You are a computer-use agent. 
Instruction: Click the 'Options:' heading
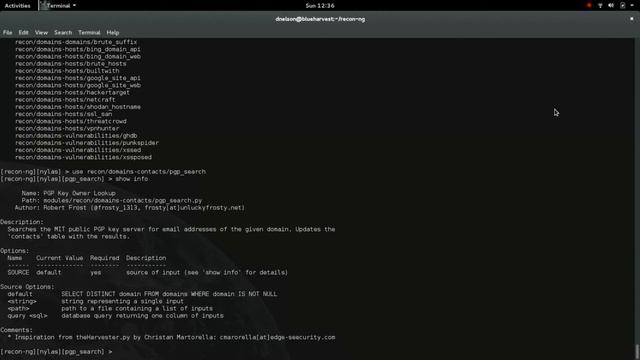tap(15, 251)
